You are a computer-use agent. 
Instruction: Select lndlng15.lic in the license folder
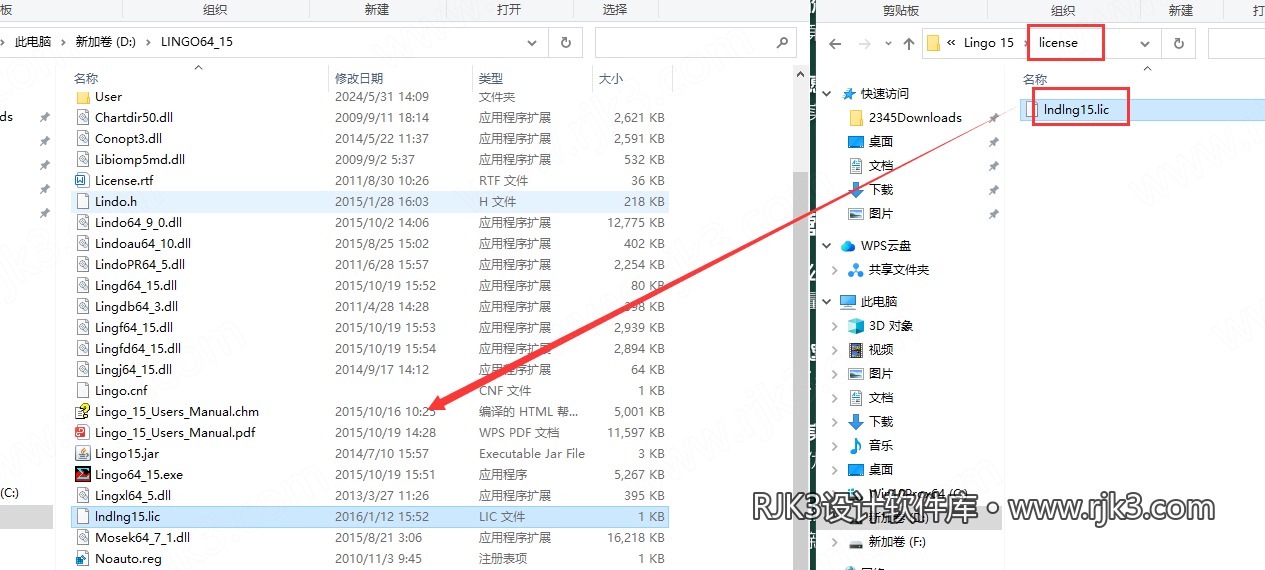1076,110
